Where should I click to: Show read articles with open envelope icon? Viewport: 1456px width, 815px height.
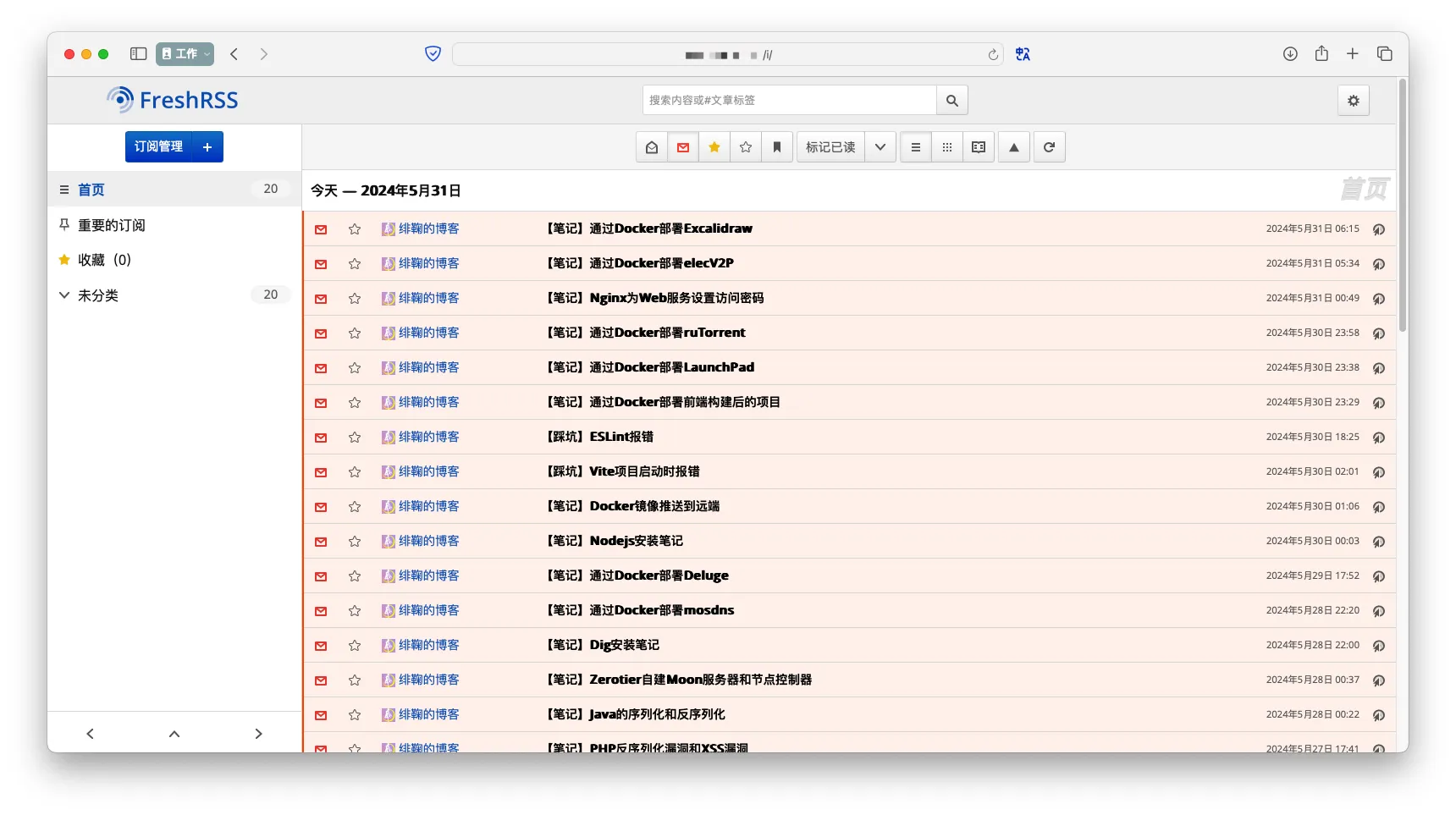[651, 147]
